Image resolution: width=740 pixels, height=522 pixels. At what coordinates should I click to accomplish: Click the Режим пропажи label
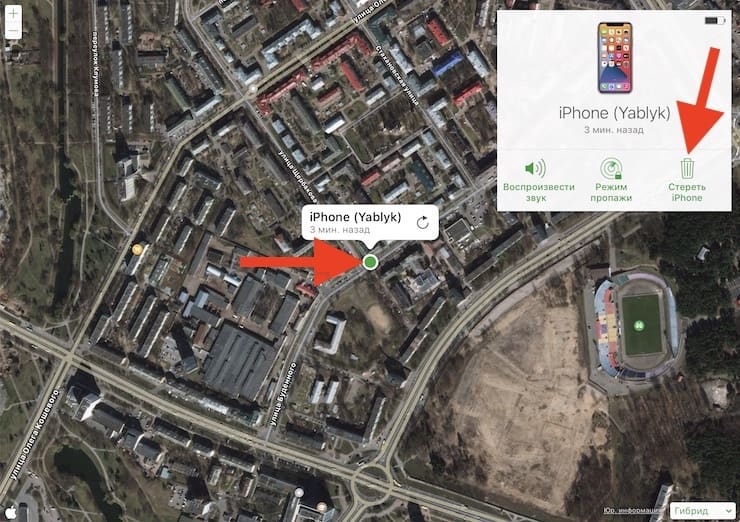(x=611, y=192)
